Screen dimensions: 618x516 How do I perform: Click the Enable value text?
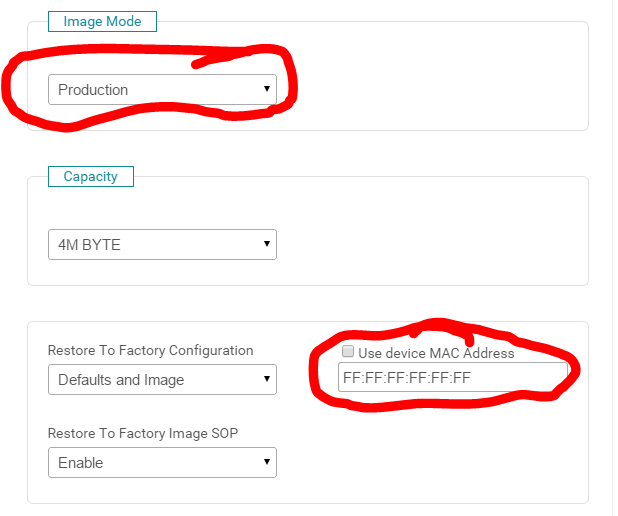(80, 463)
